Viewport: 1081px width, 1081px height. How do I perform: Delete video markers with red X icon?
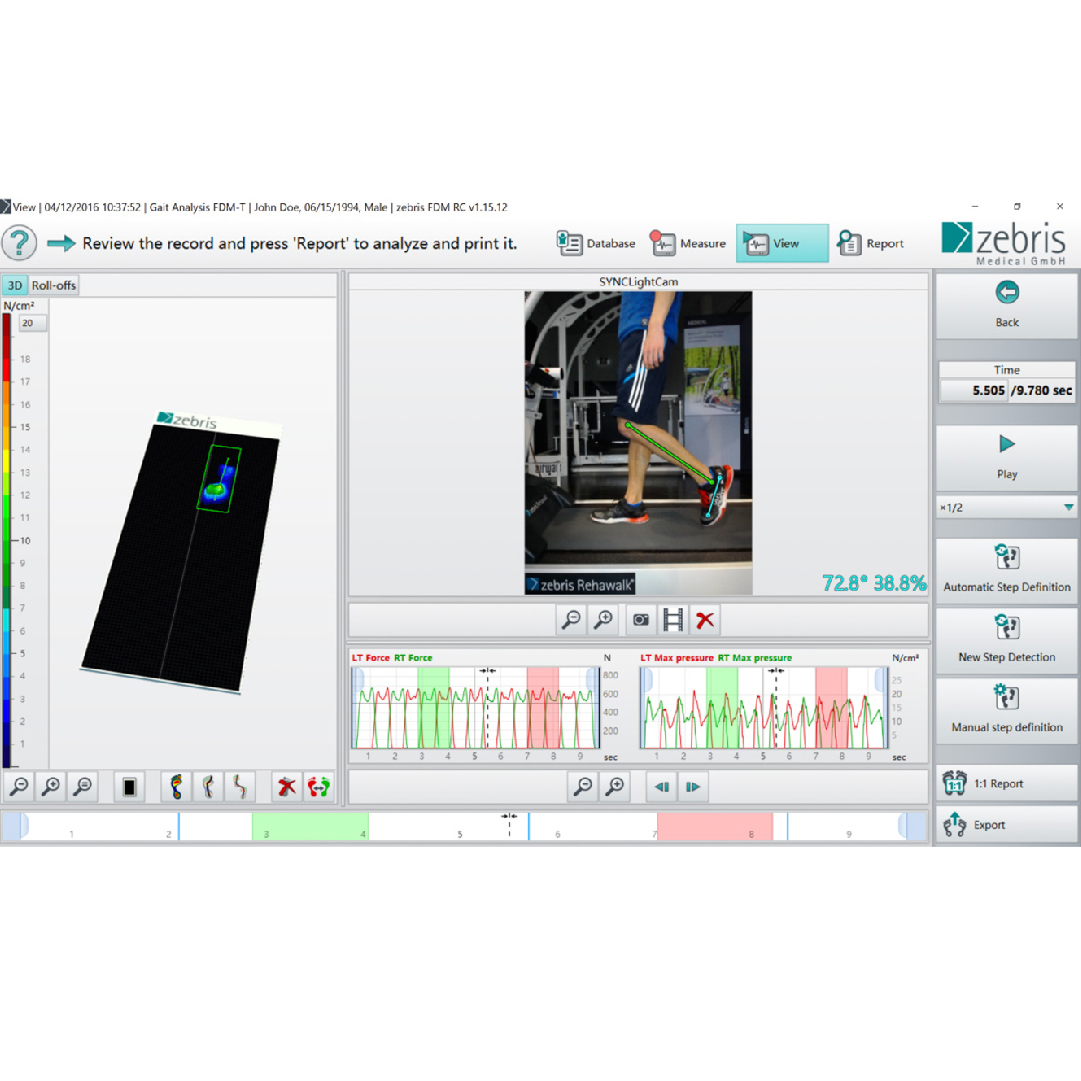tap(705, 620)
